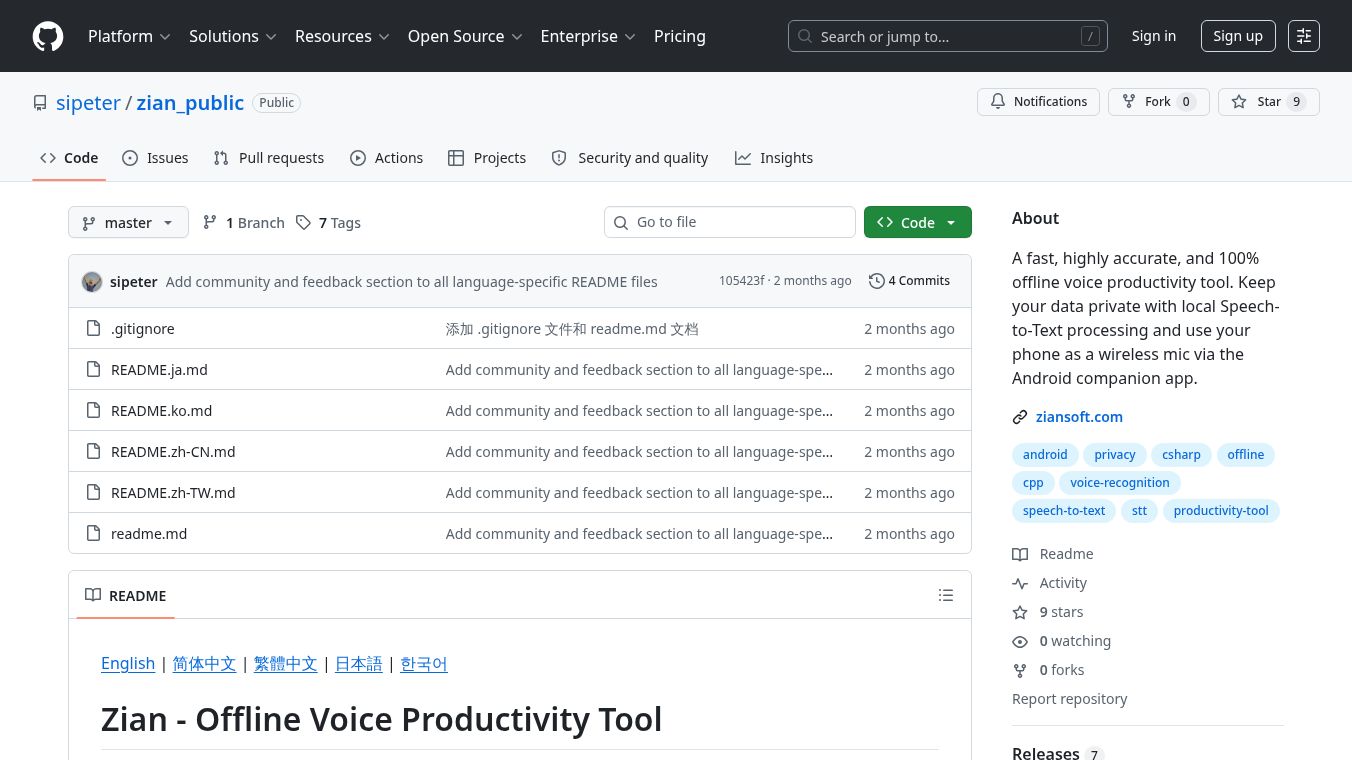Click the productivity-tool topic tag
The width and height of the screenshot is (1352, 760).
tap(1221, 511)
